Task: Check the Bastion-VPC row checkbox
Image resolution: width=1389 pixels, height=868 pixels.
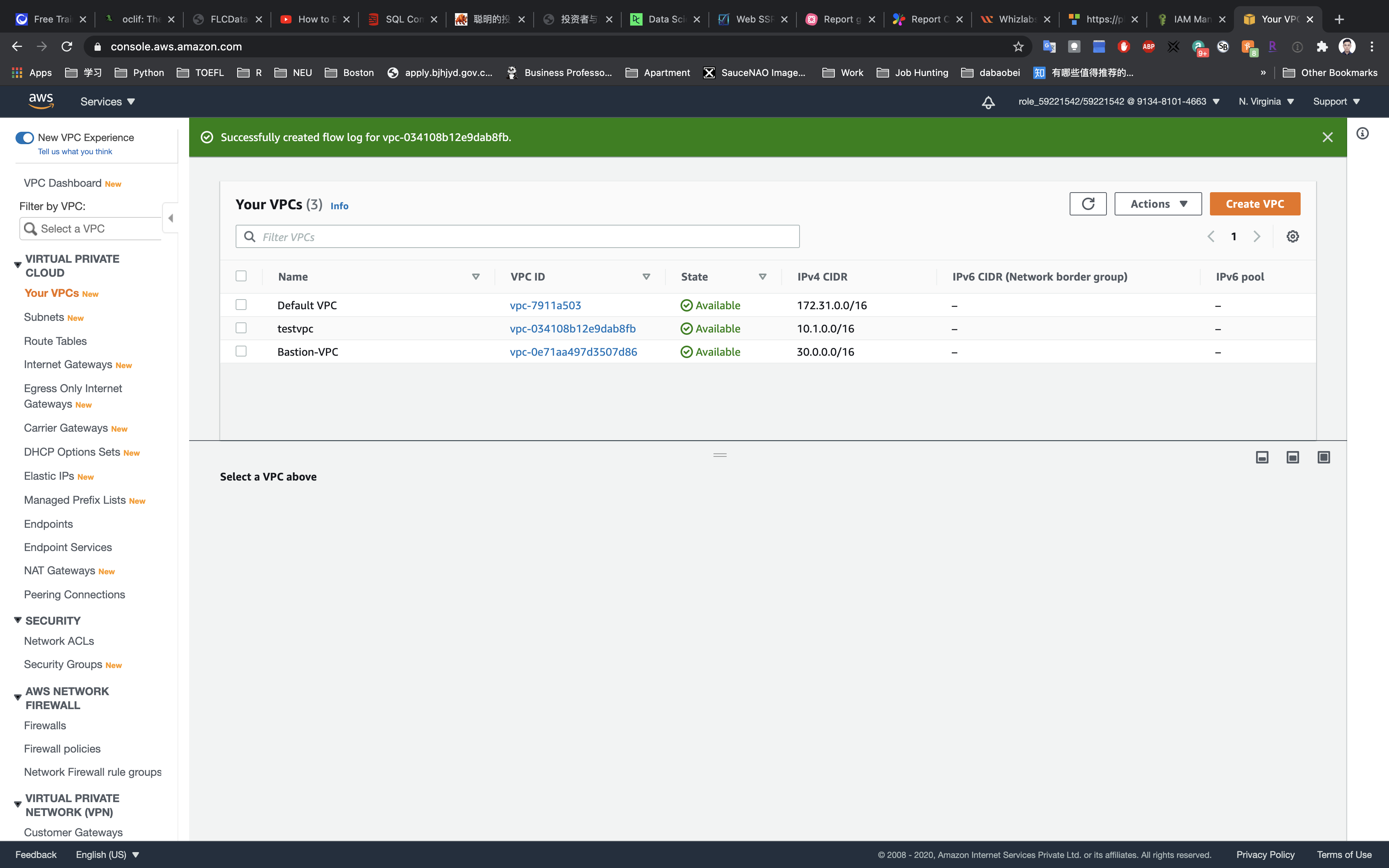Action: click(x=241, y=351)
